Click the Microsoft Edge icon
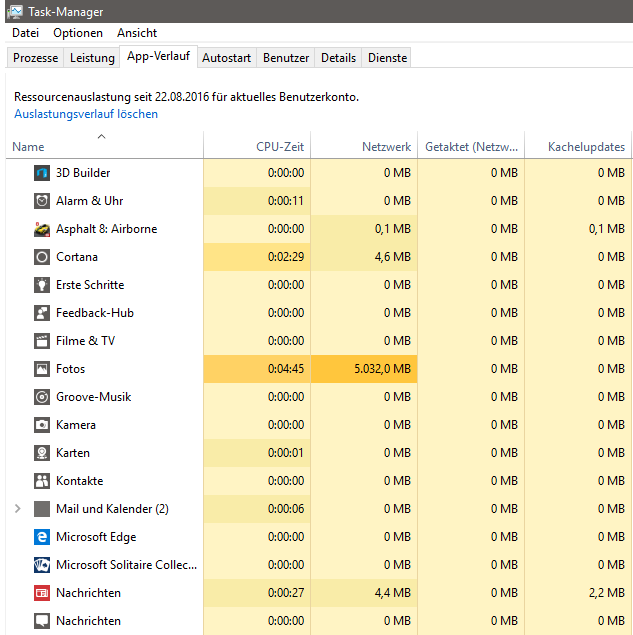 click(x=42, y=537)
